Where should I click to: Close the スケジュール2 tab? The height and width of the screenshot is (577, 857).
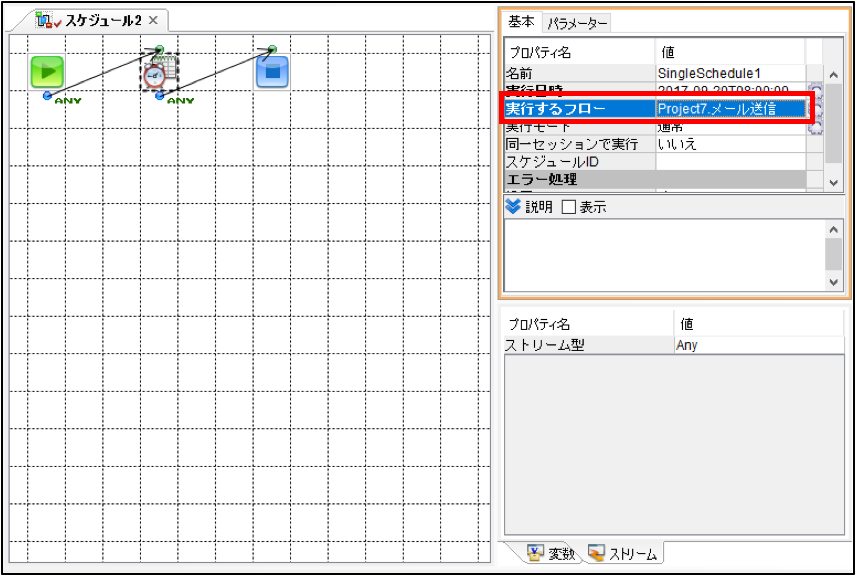point(154,20)
